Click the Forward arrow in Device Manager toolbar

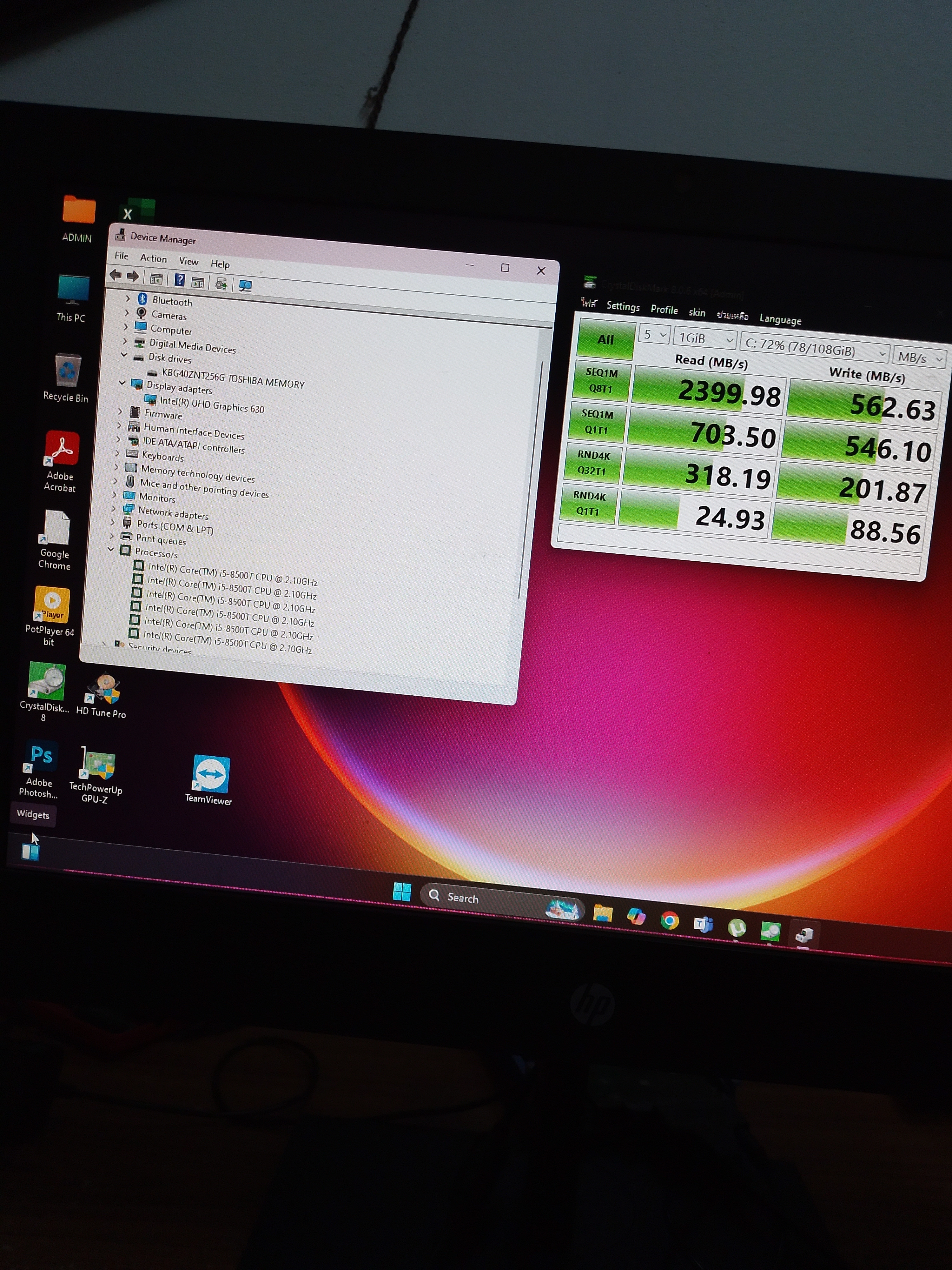click(x=133, y=277)
